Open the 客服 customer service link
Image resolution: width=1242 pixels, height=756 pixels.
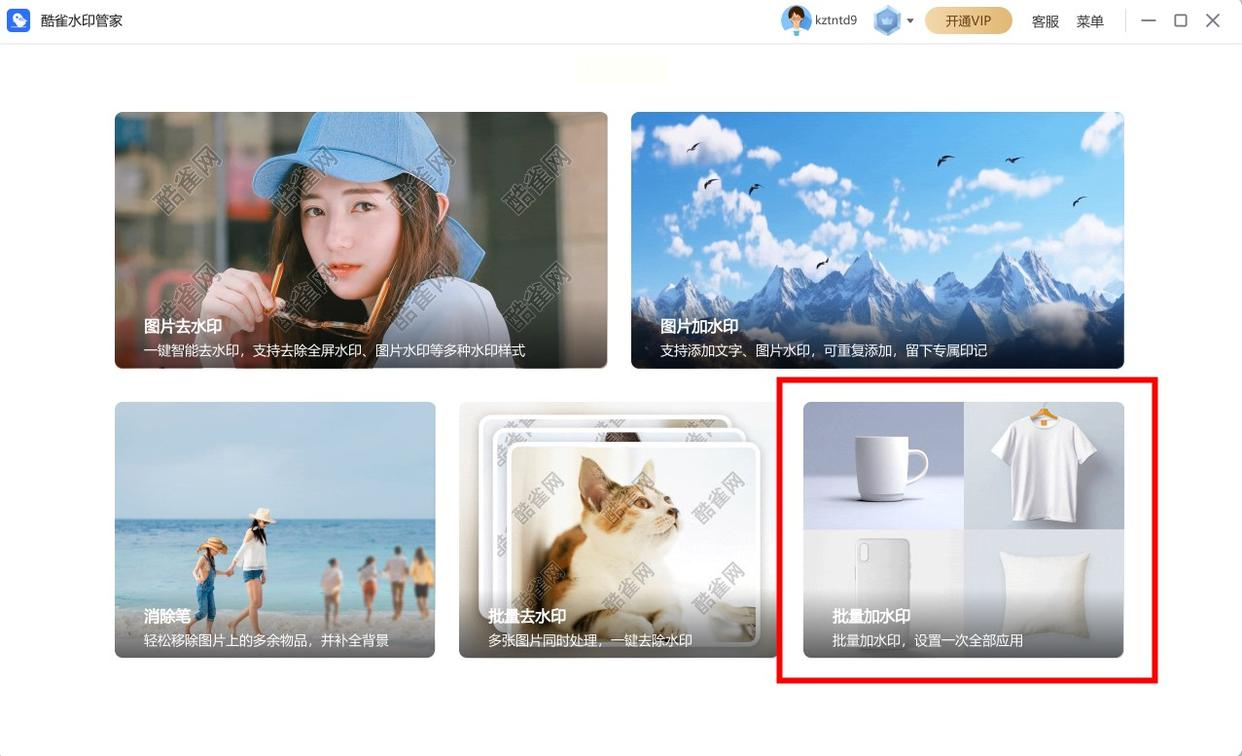point(1045,21)
